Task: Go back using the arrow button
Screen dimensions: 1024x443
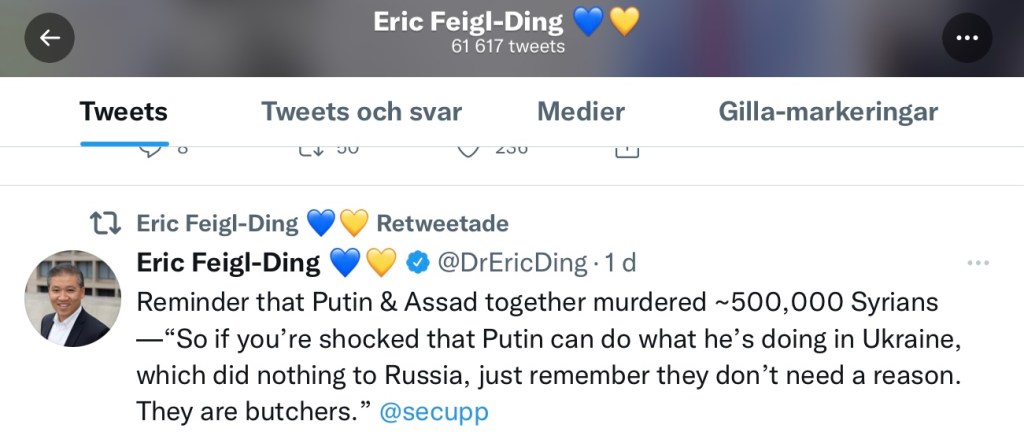Action: tap(49, 38)
